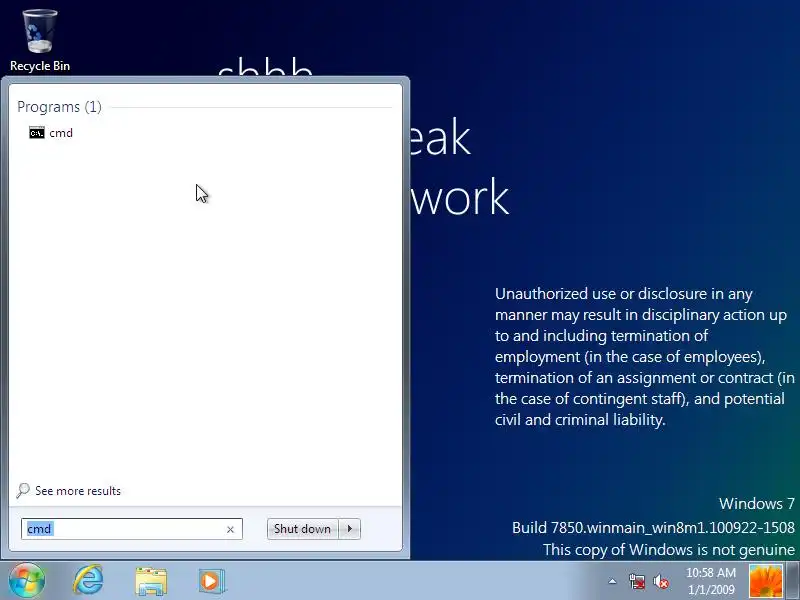Image resolution: width=800 pixels, height=600 pixels.
Task: Focus the Start menu search box
Action: coord(132,529)
